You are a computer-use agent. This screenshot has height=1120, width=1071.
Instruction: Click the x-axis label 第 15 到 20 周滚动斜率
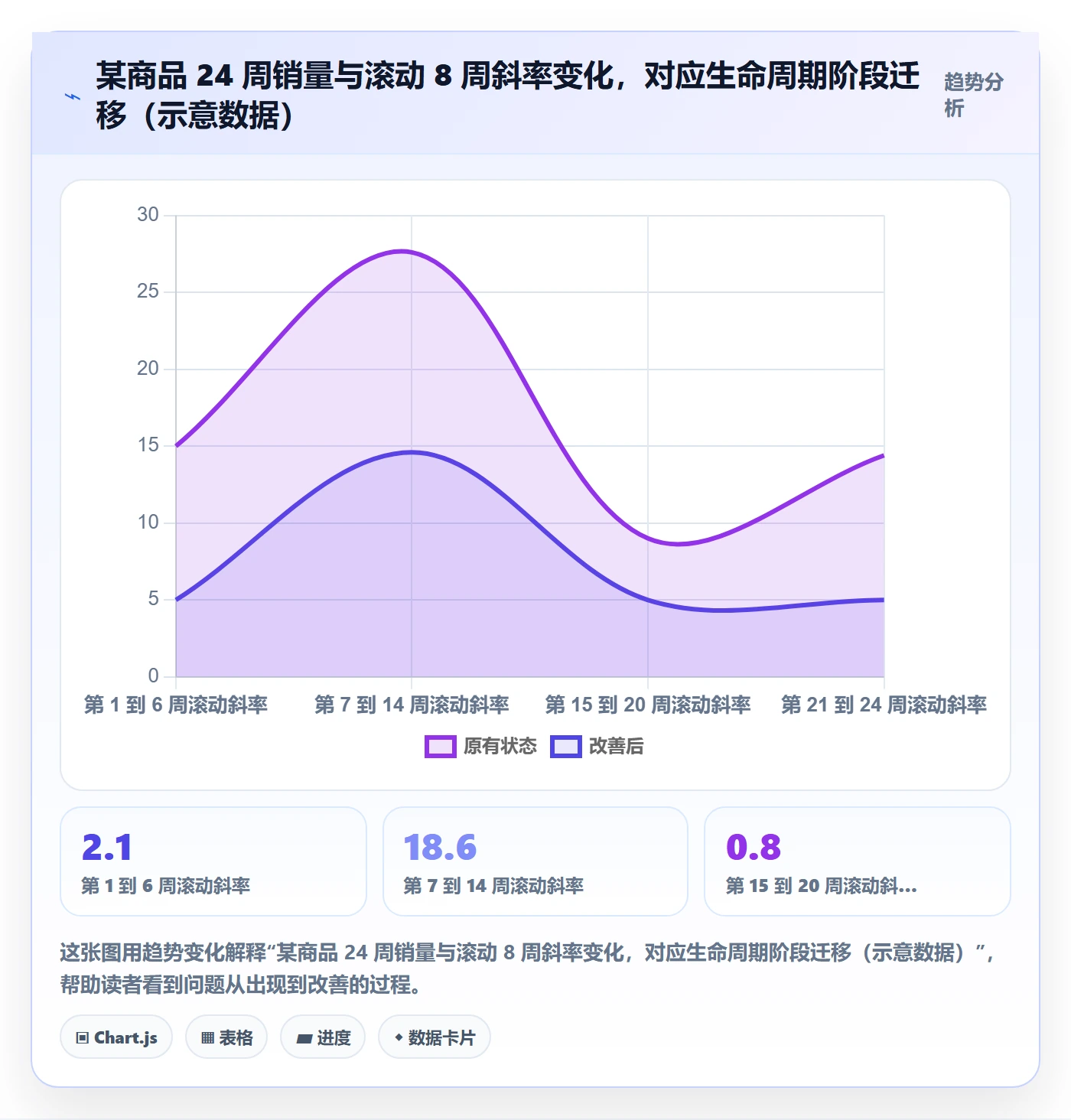648,705
